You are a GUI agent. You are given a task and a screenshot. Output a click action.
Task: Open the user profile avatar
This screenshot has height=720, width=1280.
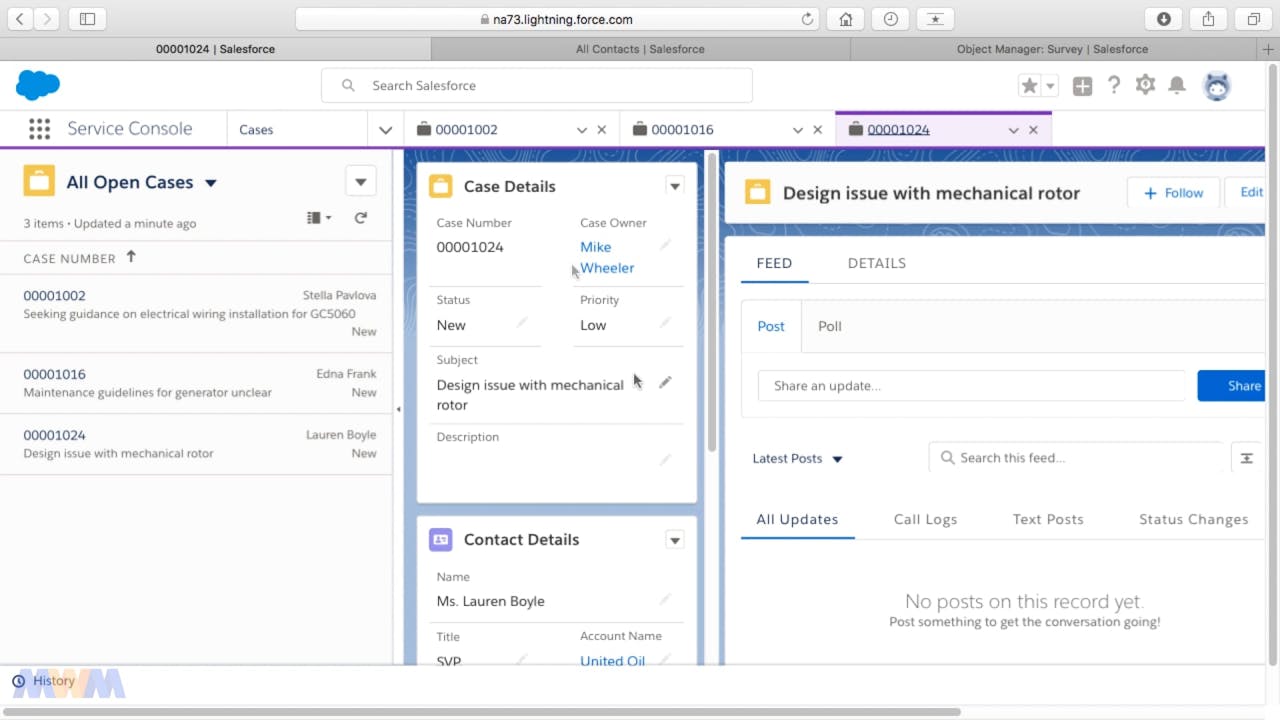point(1217,86)
